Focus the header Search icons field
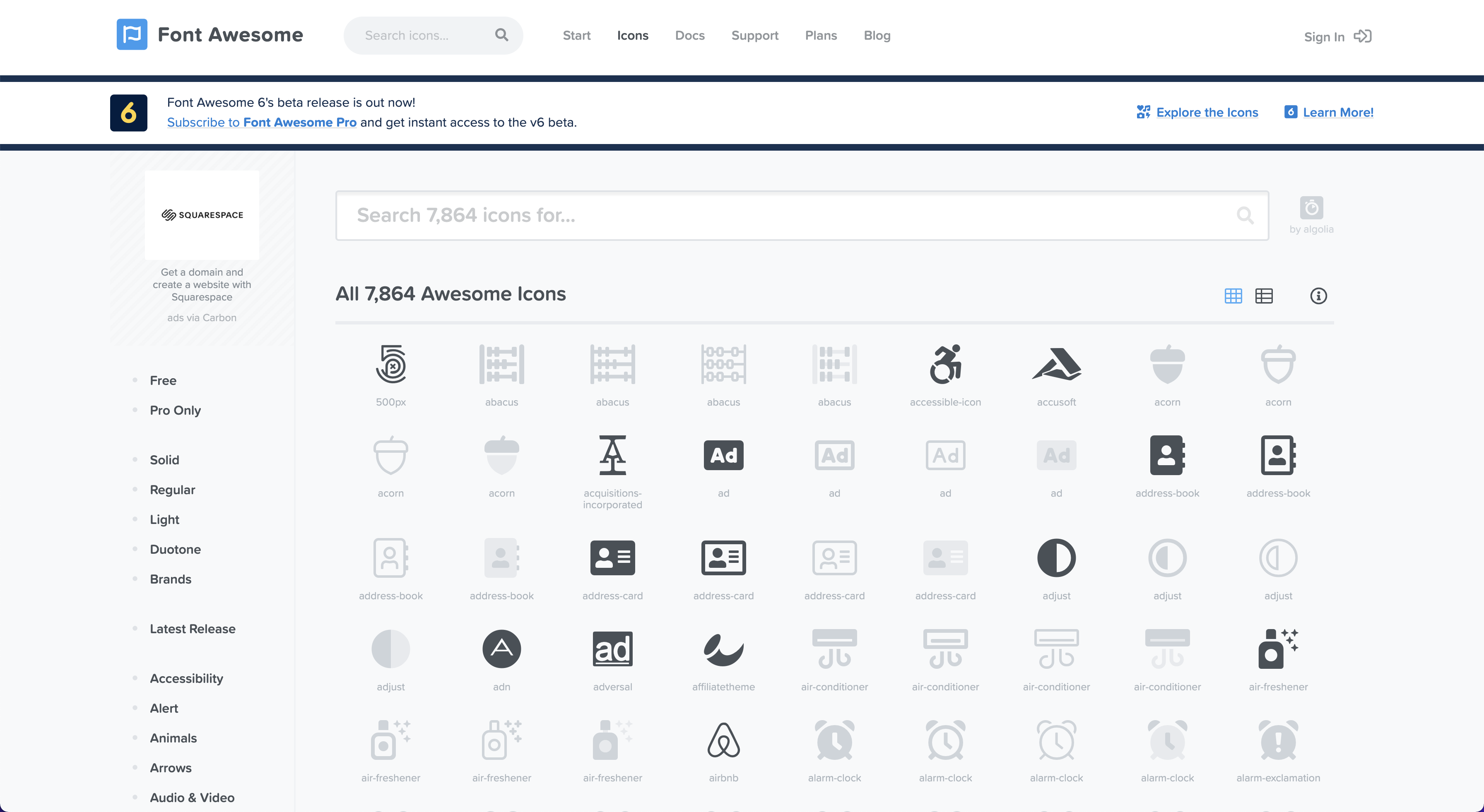This screenshot has width=1484, height=812. [x=433, y=36]
